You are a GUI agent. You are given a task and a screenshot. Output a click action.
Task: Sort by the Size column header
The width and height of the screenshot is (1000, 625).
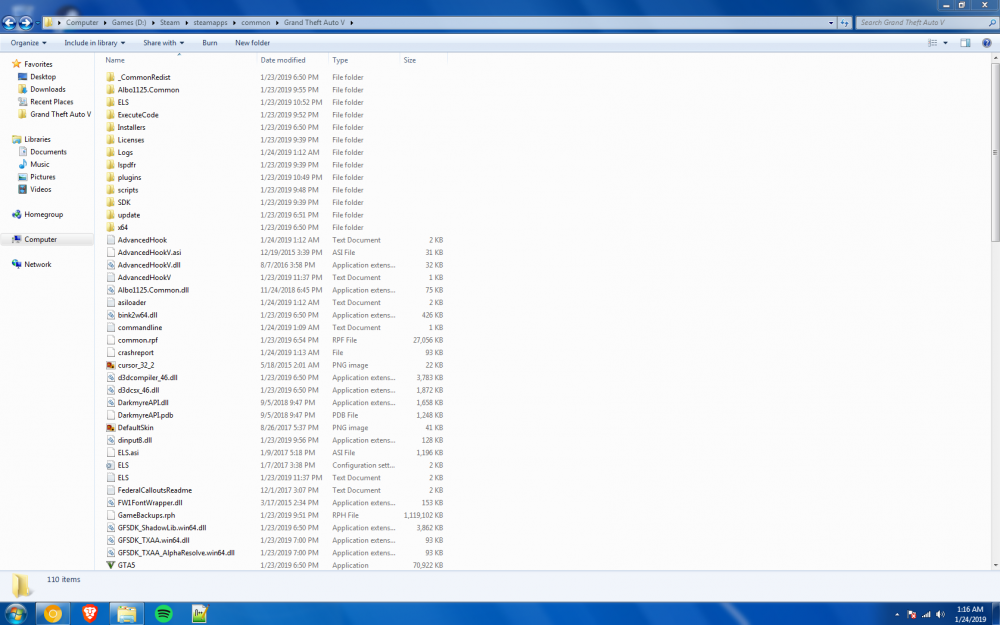coord(423,60)
